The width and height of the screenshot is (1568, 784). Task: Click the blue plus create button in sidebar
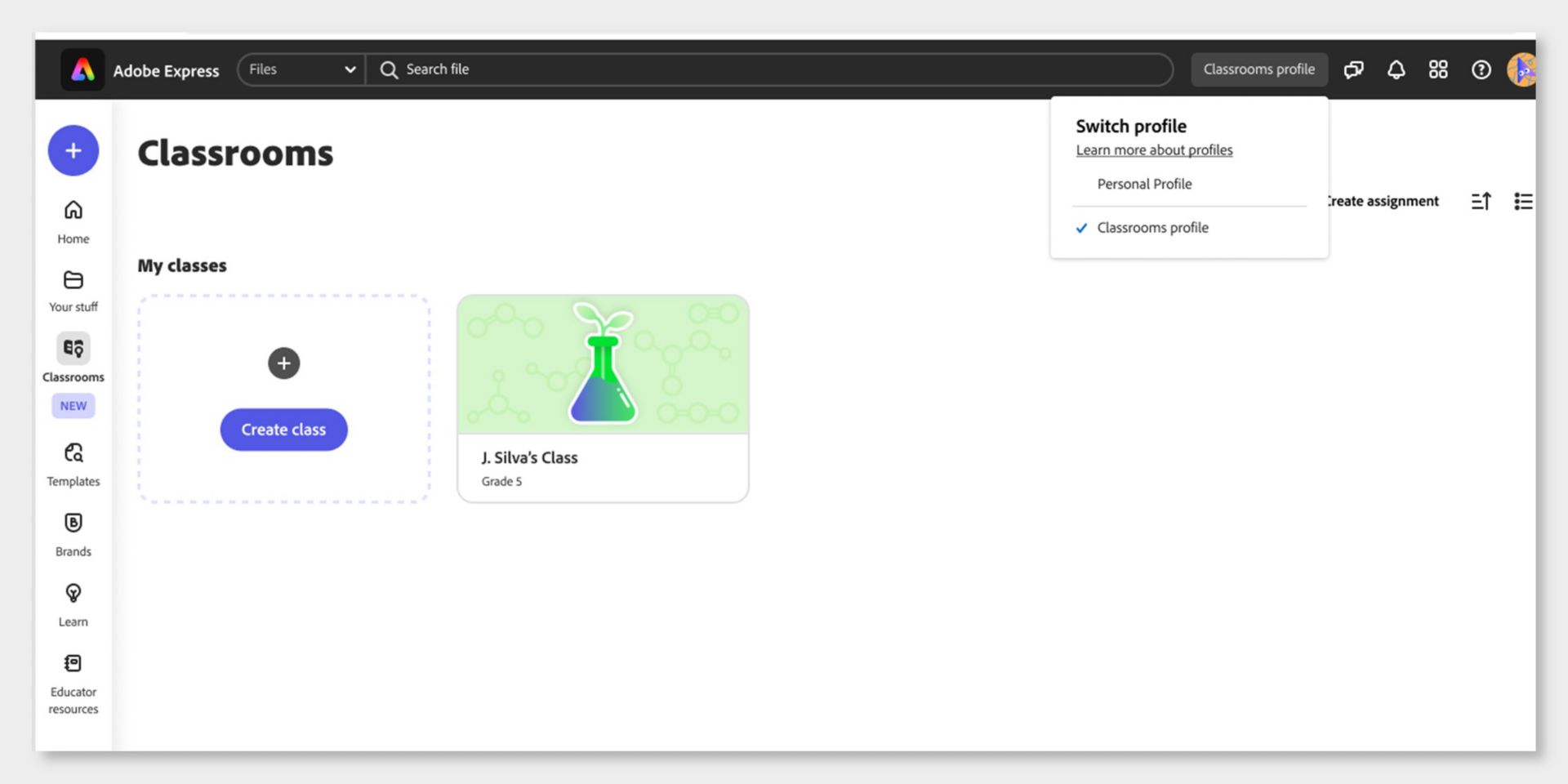pyautogui.click(x=73, y=150)
